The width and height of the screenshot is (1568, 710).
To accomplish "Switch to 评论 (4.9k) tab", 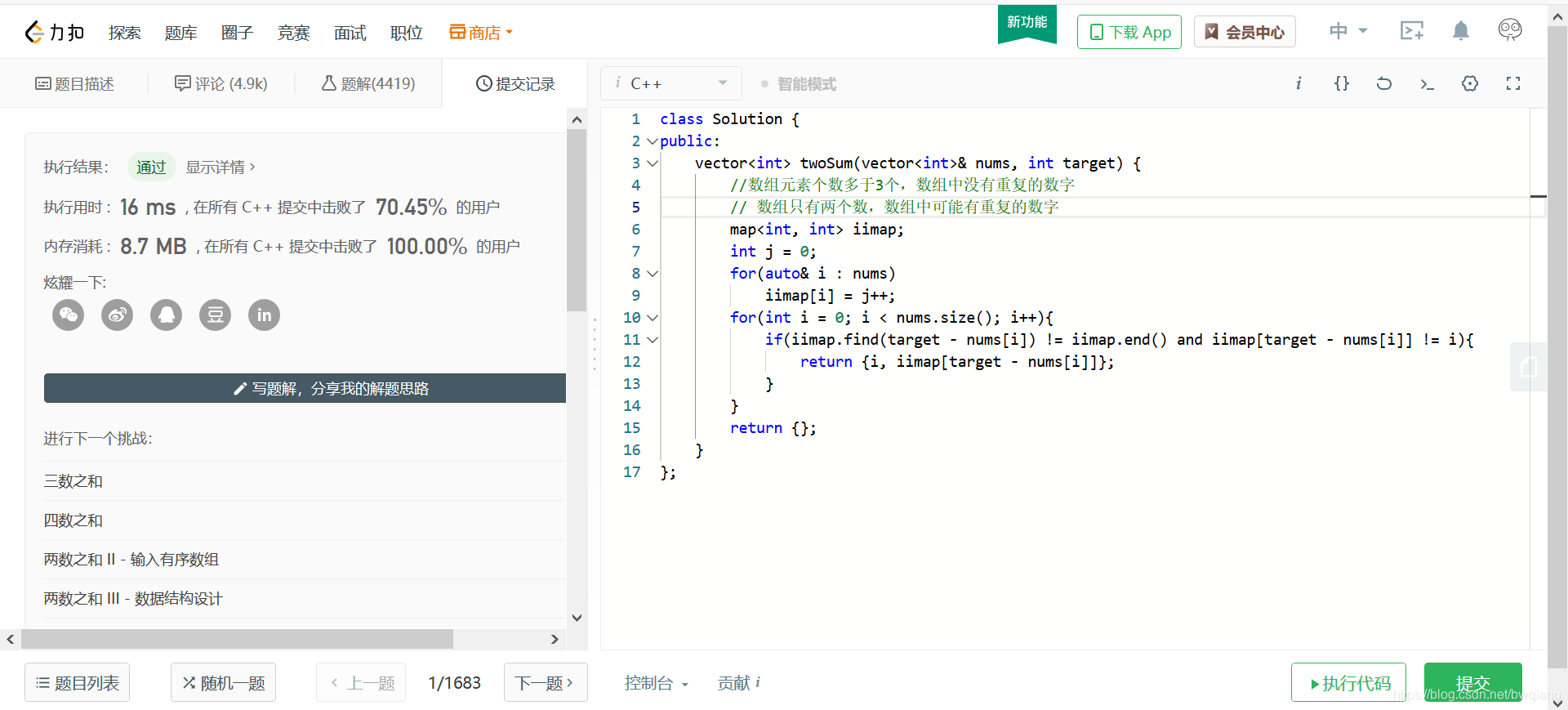I will 220,83.
